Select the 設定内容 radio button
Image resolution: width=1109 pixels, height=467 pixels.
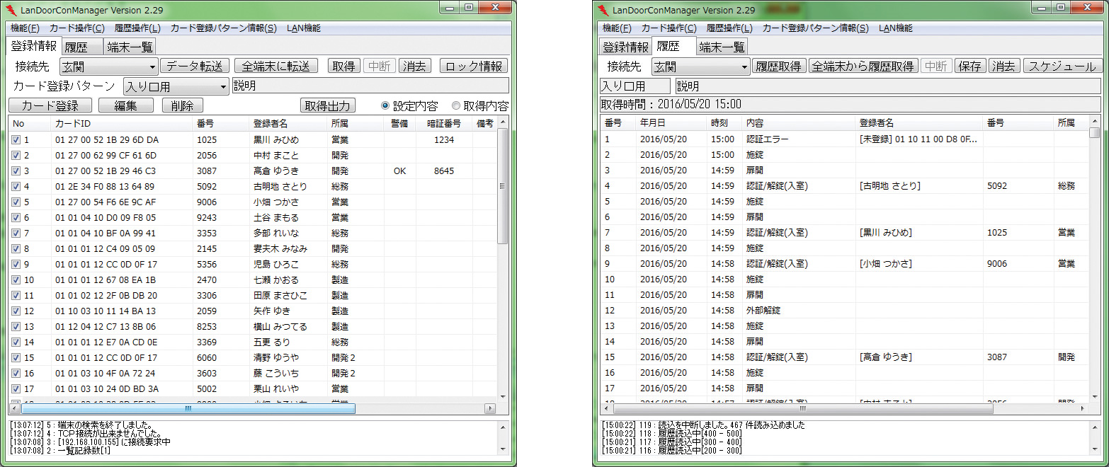386,106
